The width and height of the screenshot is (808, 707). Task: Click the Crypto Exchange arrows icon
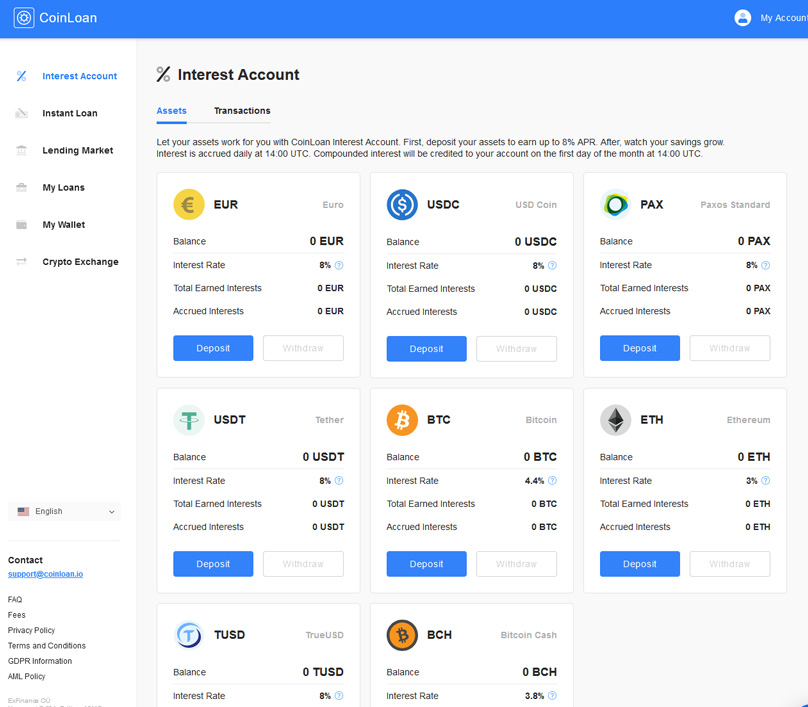(x=21, y=262)
